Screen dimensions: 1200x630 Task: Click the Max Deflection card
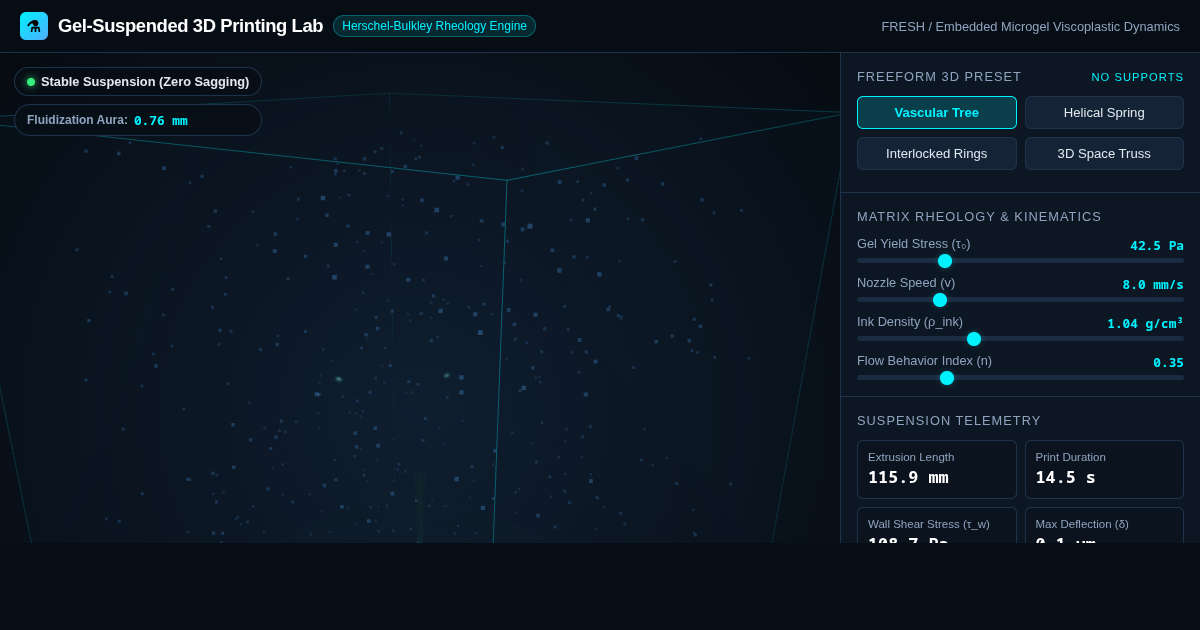[x=1104, y=526]
